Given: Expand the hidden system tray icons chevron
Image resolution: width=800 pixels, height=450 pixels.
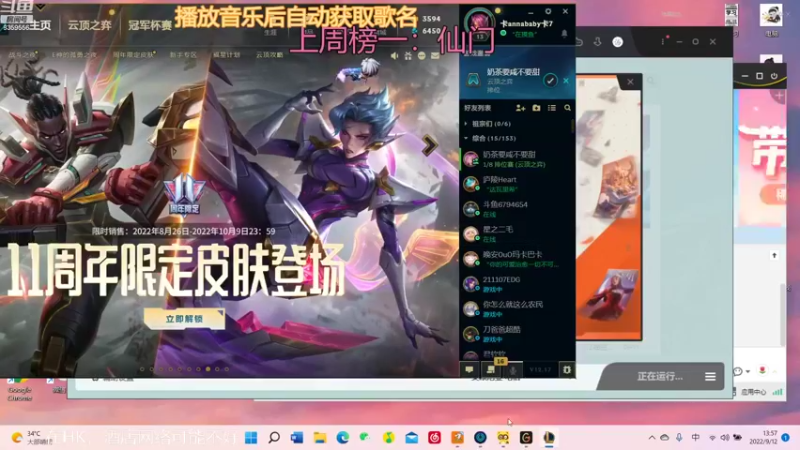Looking at the screenshot, I should click(x=652, y=438).
